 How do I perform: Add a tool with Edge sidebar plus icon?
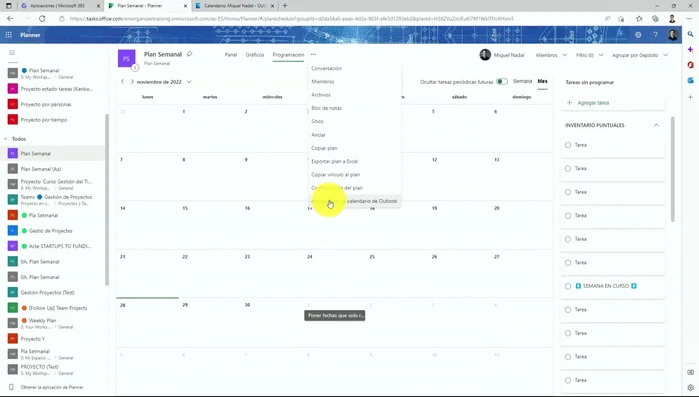691,97
